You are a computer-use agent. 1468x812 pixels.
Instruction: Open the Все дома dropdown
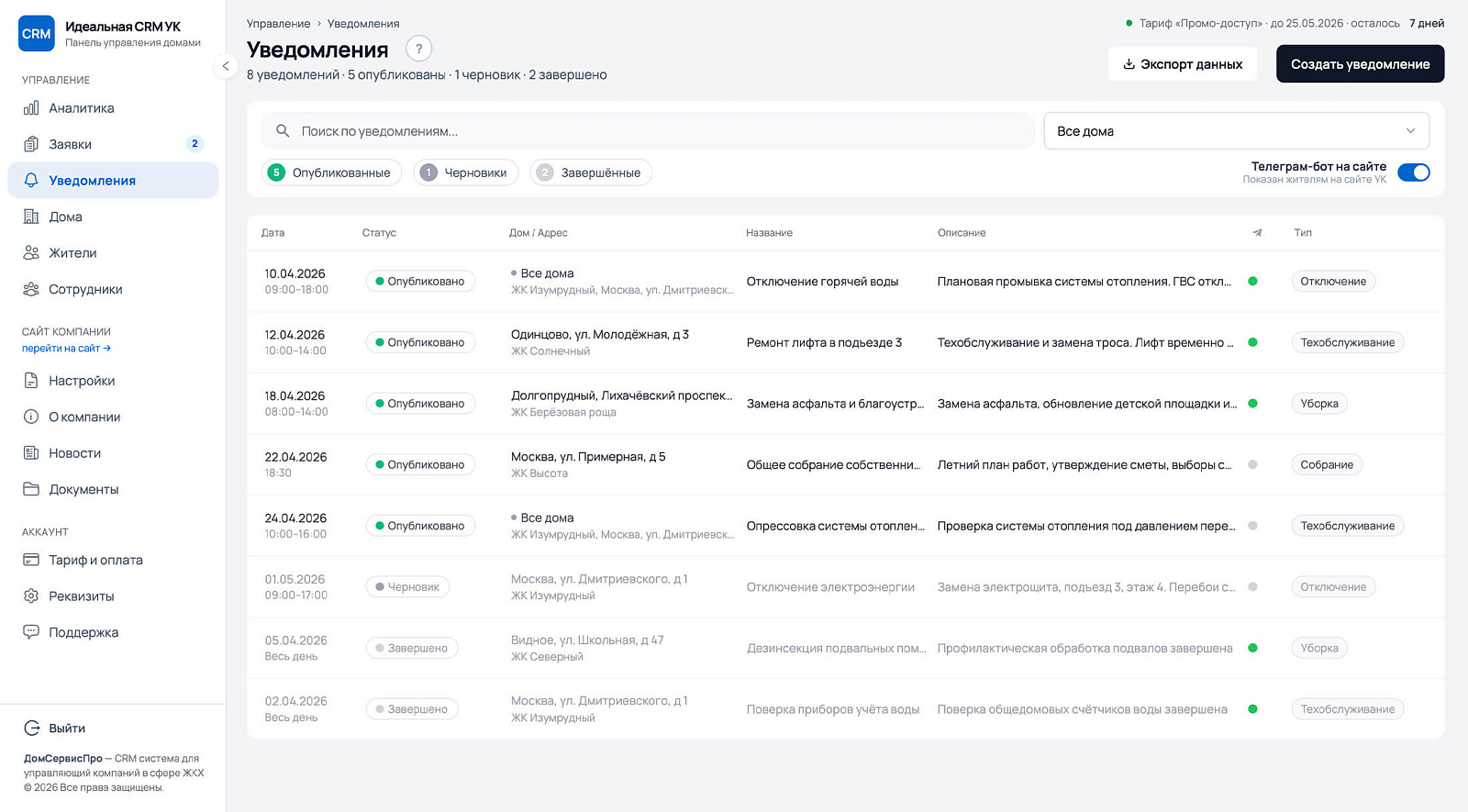pos(1236,131)
